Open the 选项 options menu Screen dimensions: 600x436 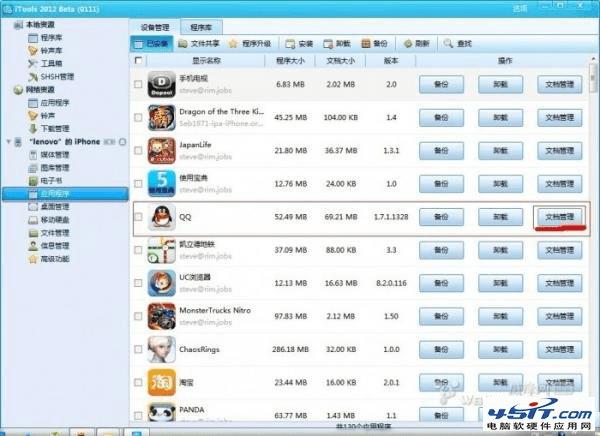[x=520, y=8]
